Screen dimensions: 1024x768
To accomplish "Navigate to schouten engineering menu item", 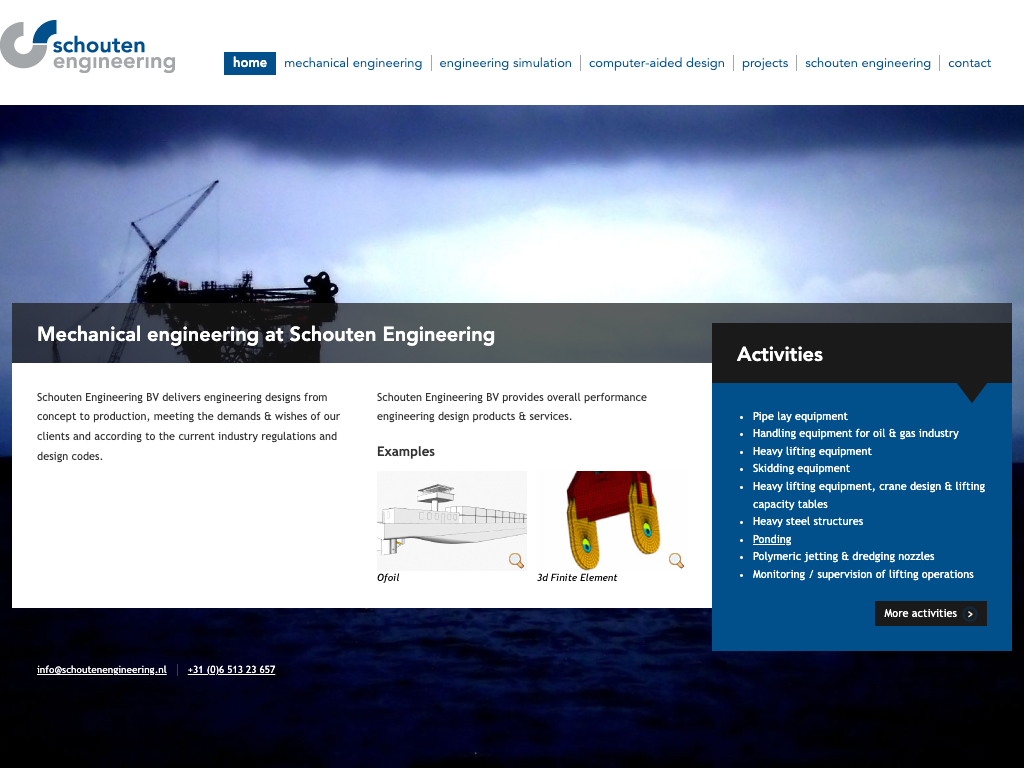I will 867,63.
